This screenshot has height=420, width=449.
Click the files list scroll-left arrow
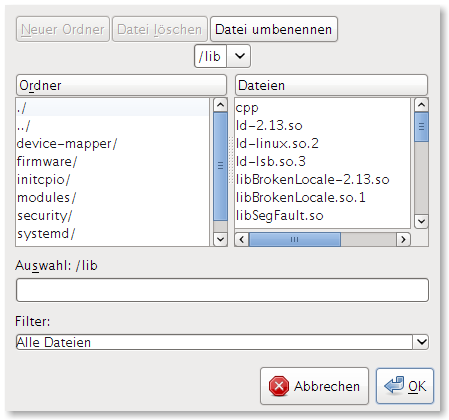[242, 239]
